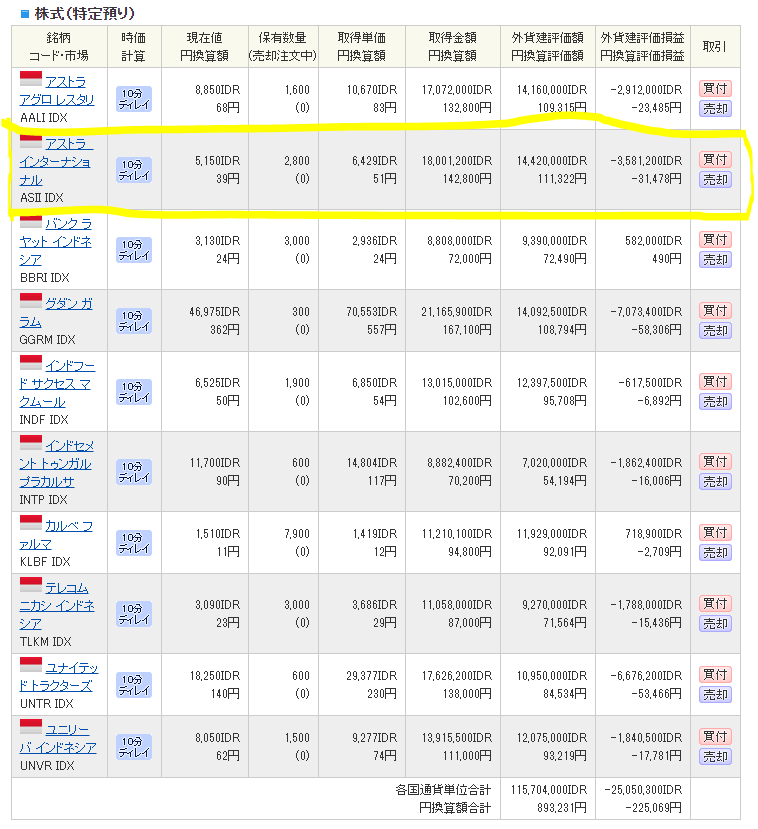Click the total value 115,704,000IDR
Screen dimensions: 758x829
click(x=549, y=790)
